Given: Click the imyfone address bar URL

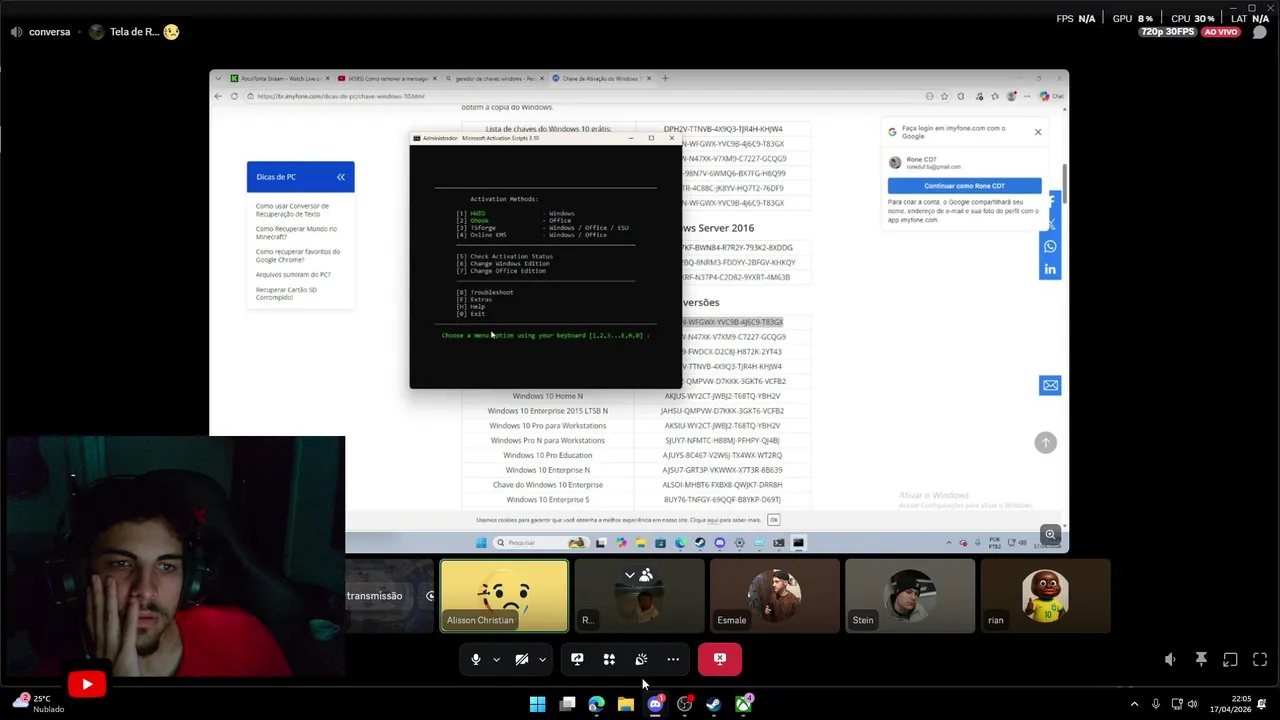Looking at the screenshot, I should point(340,96).
